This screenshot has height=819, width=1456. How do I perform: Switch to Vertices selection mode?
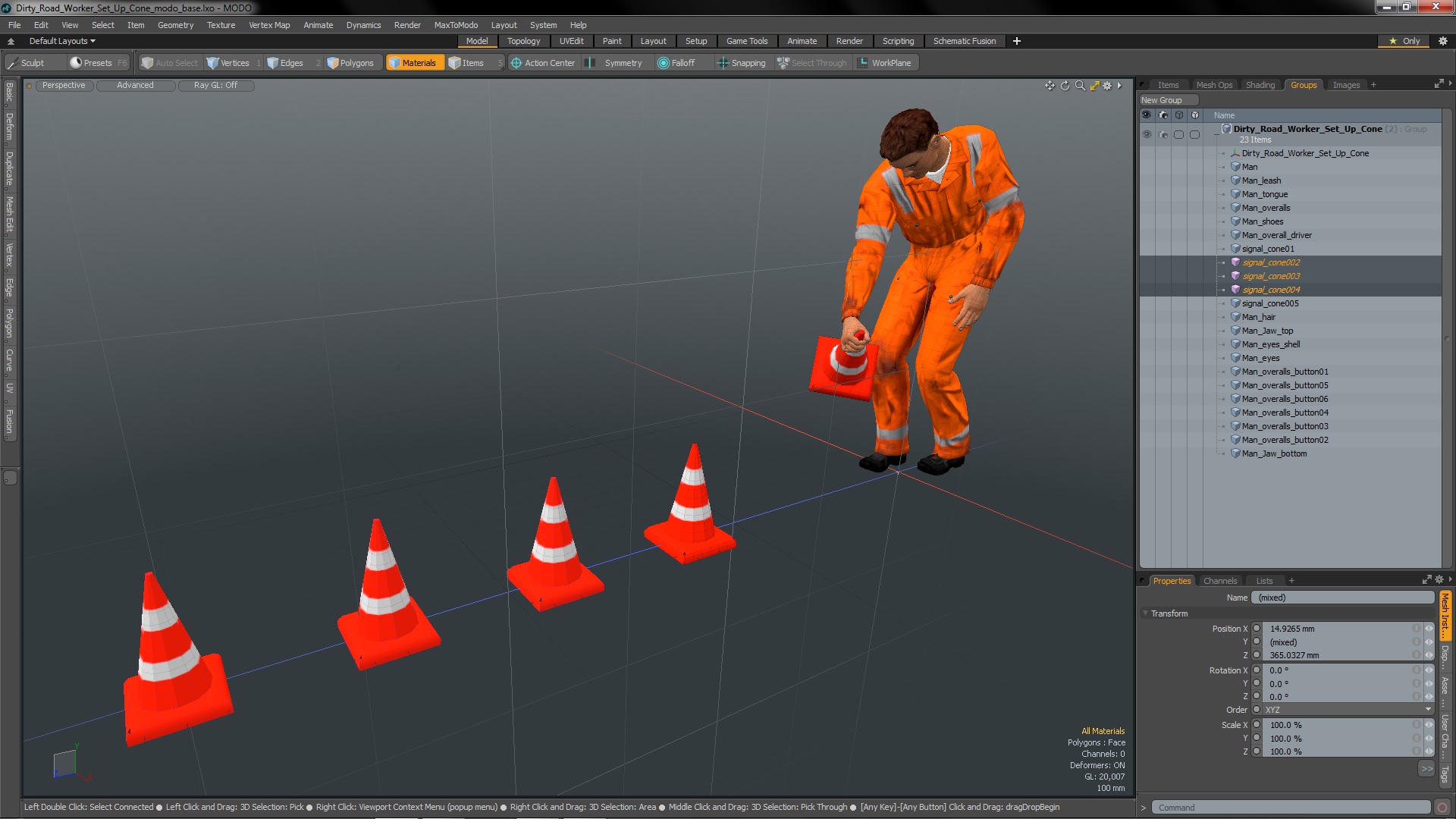click(x=234, y=63)
